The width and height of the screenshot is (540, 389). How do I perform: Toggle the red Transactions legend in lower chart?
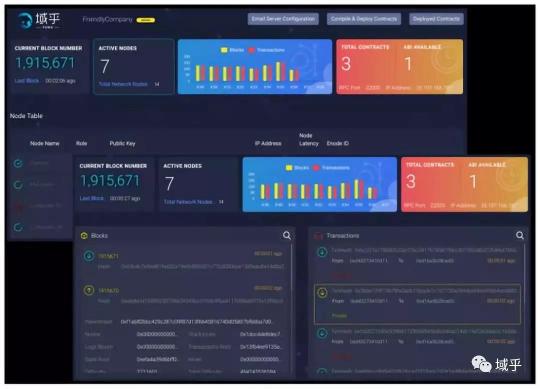(316, 168)
